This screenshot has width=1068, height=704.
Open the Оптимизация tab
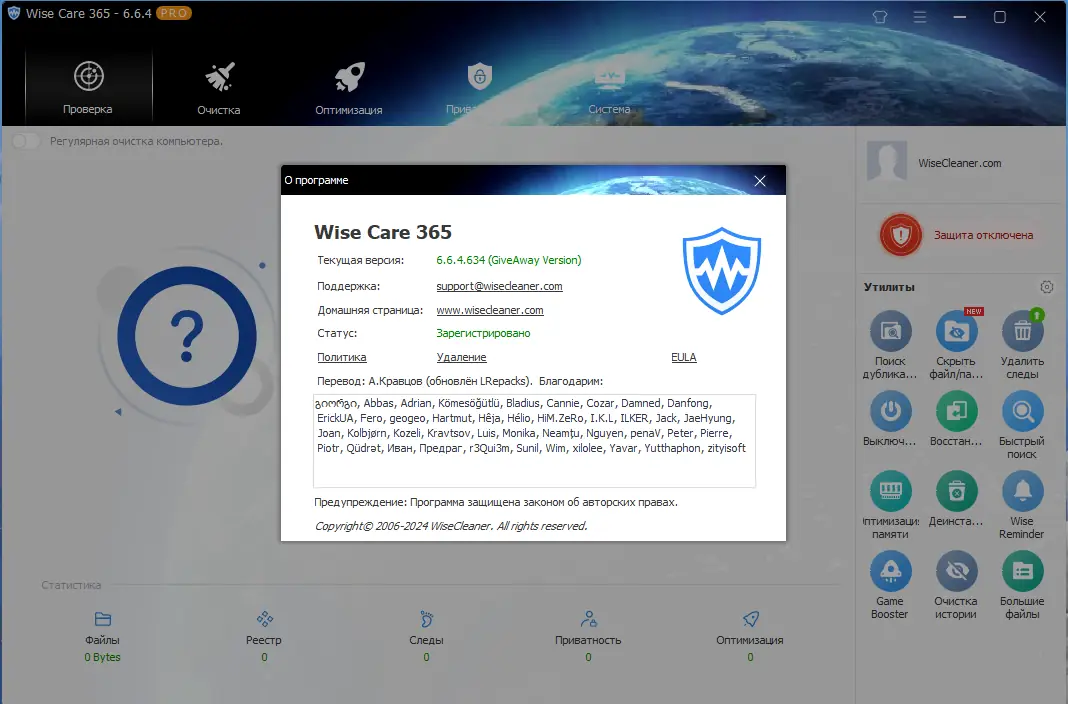[x=349, y=87]
